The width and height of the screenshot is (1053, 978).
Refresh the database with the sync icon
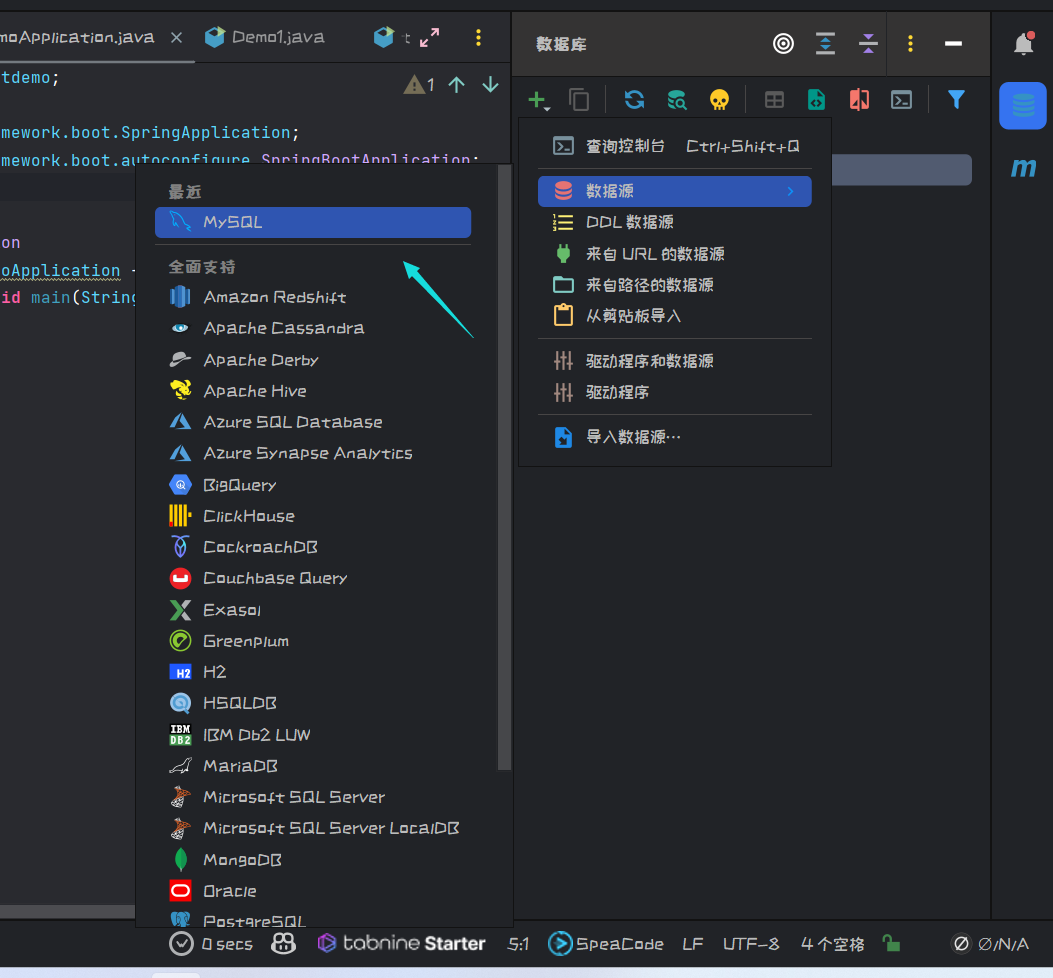tap(635, 100)
